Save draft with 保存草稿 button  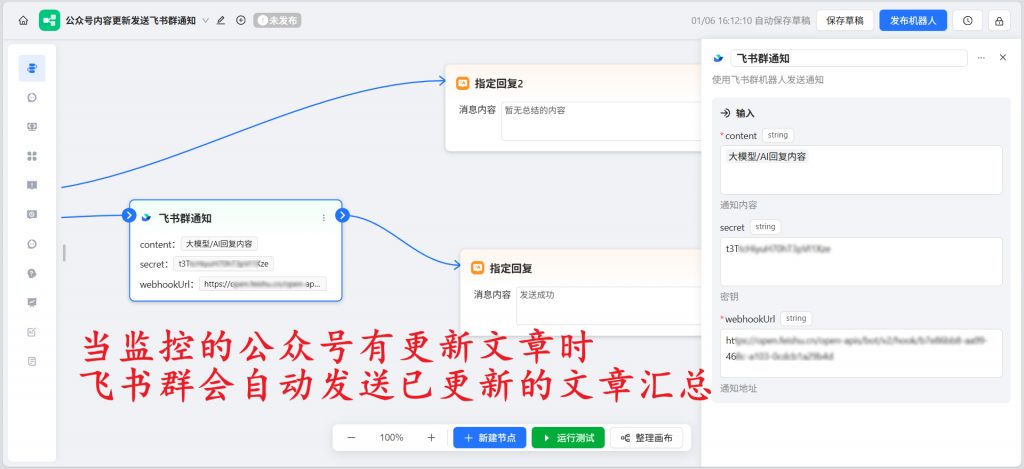click(x=845, y=20)
